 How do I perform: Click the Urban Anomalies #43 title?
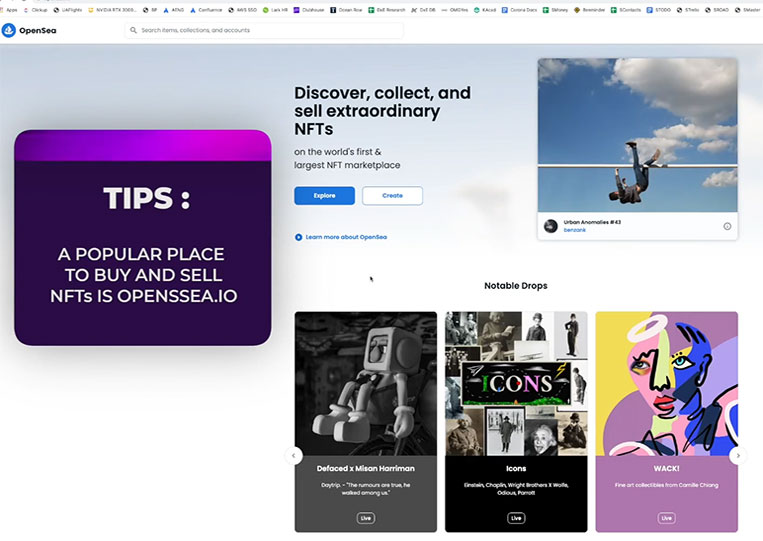[592, 222]
